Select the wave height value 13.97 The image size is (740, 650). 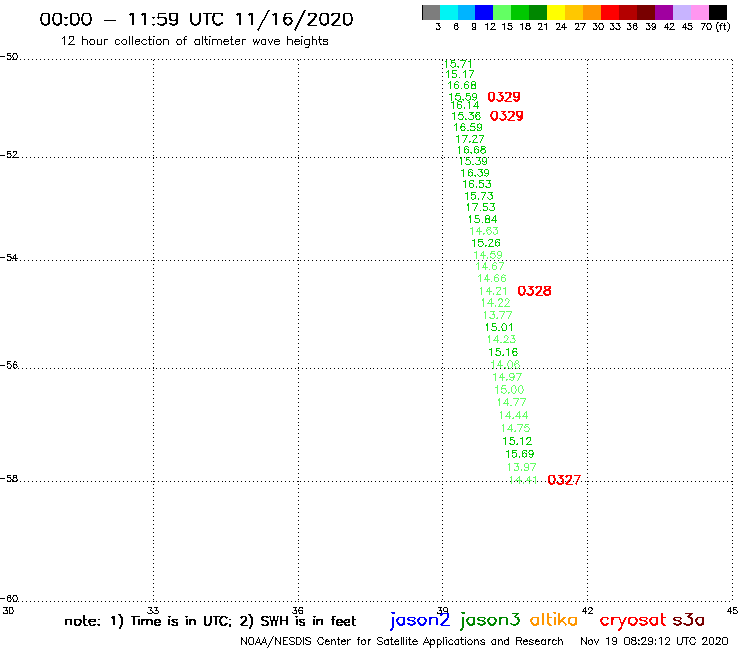coord(521,467)
